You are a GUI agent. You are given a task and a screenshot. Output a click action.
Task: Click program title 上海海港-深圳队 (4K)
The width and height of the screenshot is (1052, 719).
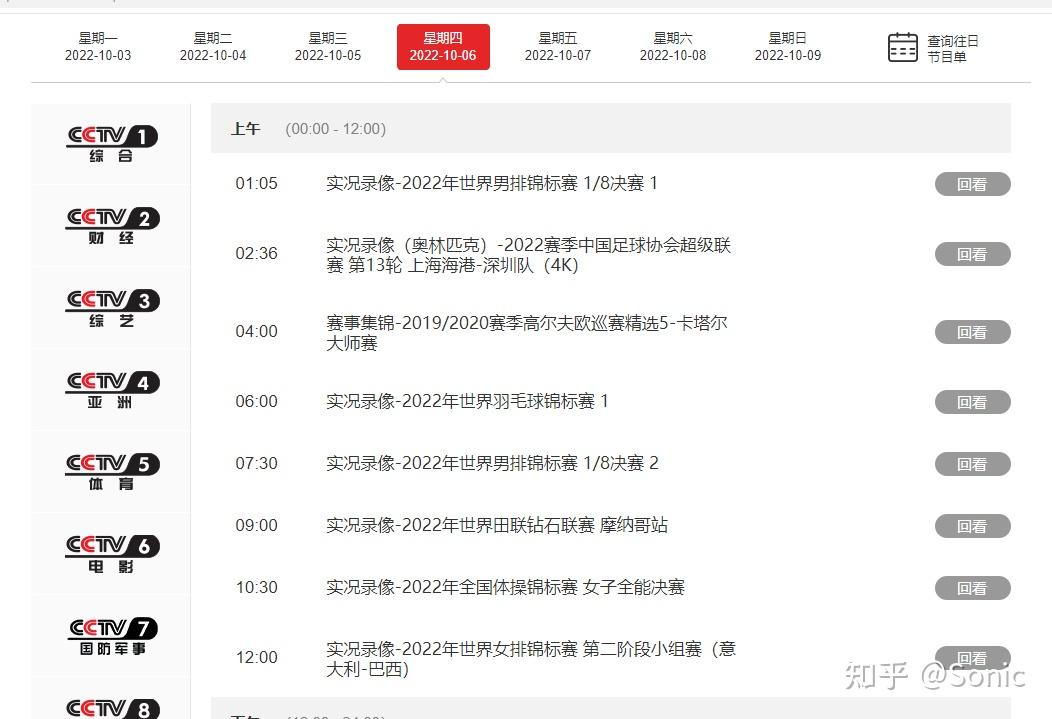point(529,255)
